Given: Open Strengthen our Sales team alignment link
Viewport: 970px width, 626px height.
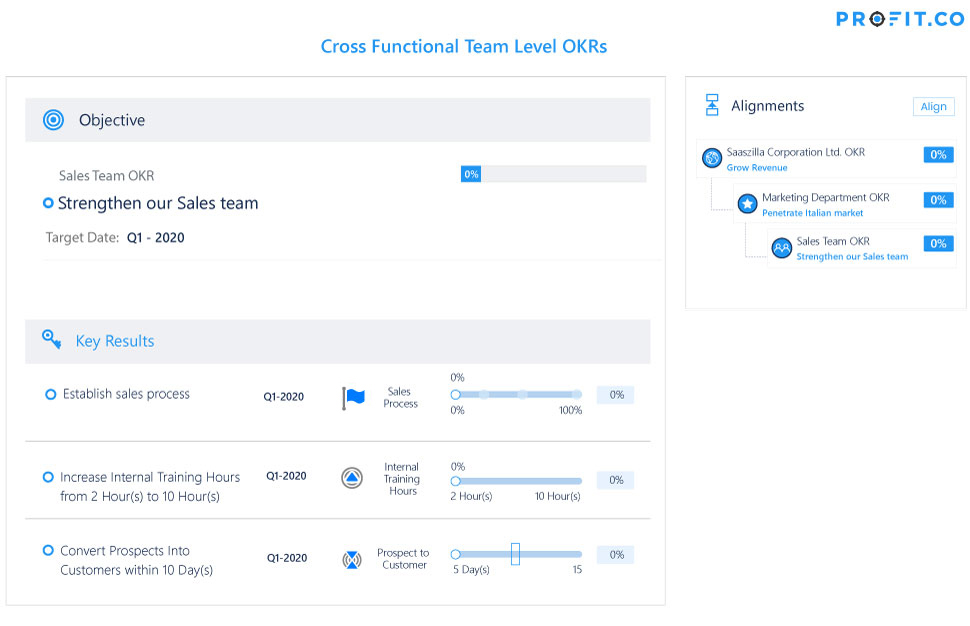Looking at the screenshot, I should coord(852,257).
